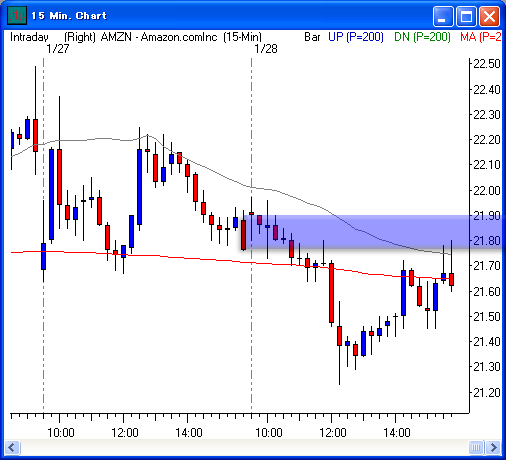Click the left scroll arrow button

[12, 447]
